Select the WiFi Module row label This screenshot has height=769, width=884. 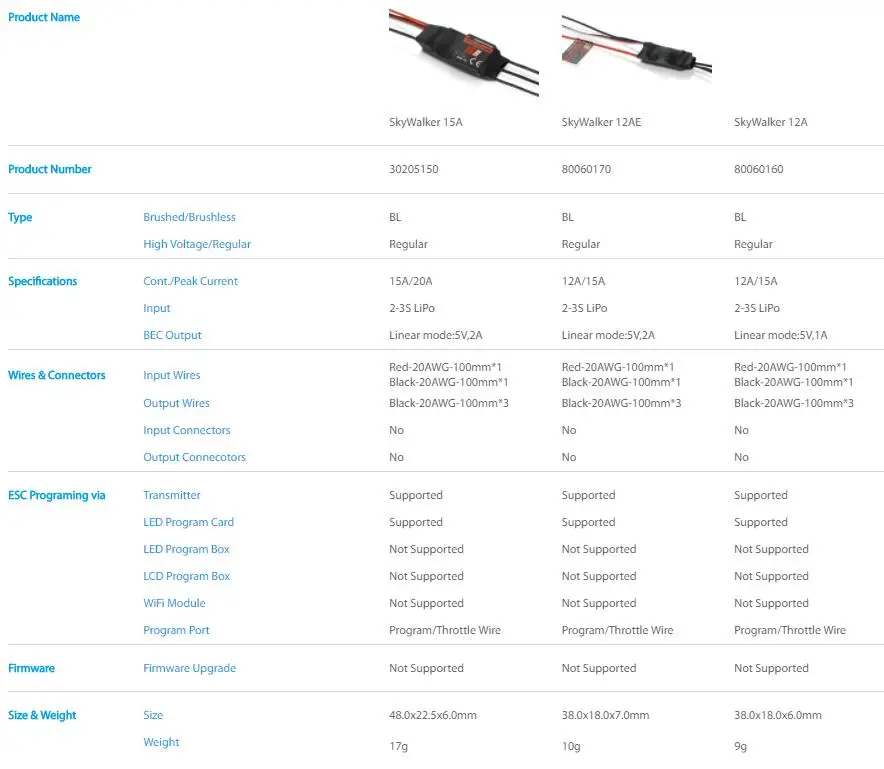point(174,603)
